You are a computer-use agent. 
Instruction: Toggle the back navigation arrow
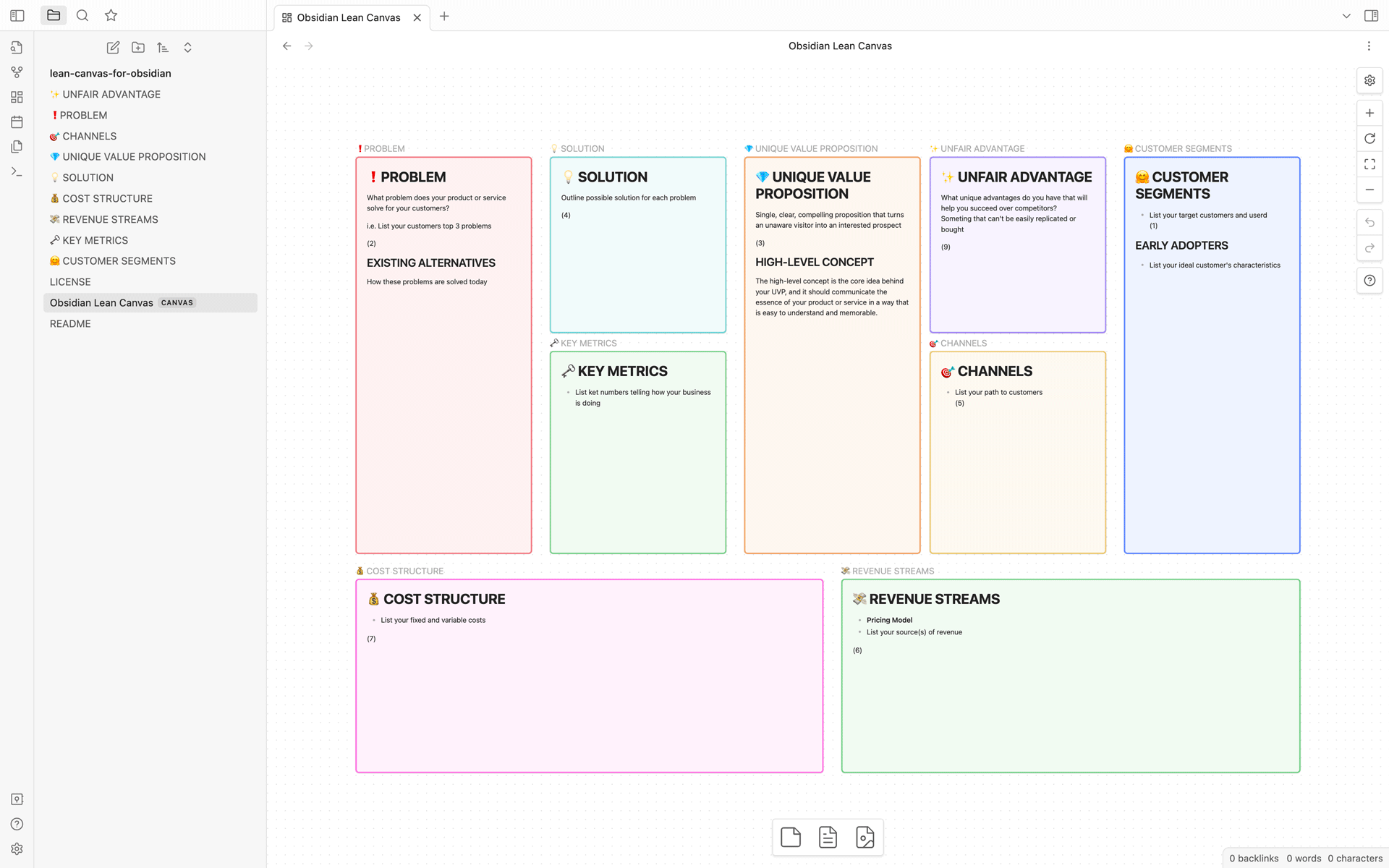coord(288,45)
